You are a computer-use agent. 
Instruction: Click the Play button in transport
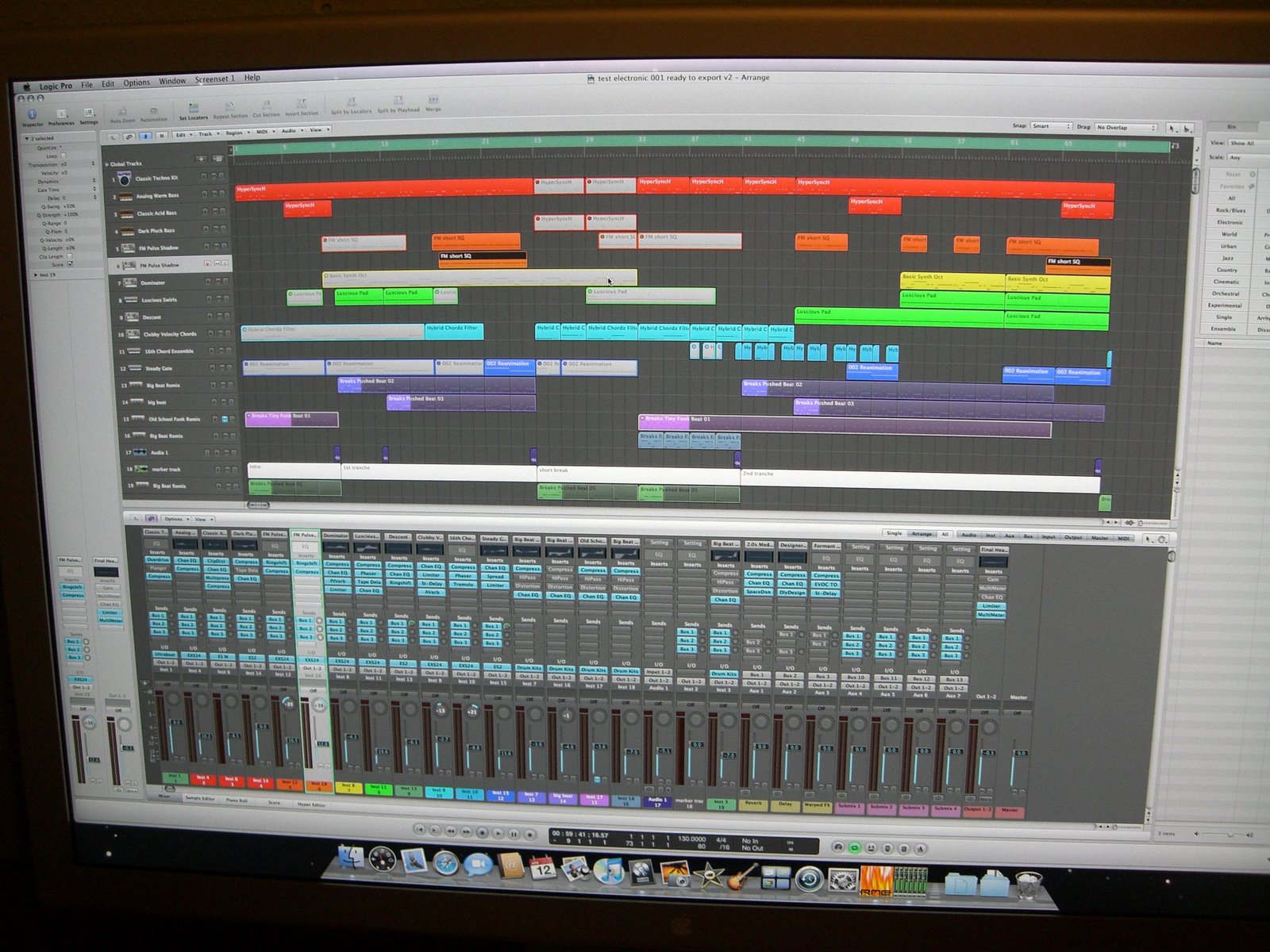pyautogui.click(x=498, y=834)
